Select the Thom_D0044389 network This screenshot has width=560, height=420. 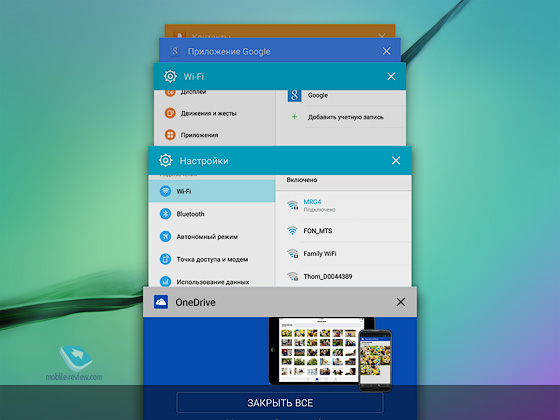(344, 276)
